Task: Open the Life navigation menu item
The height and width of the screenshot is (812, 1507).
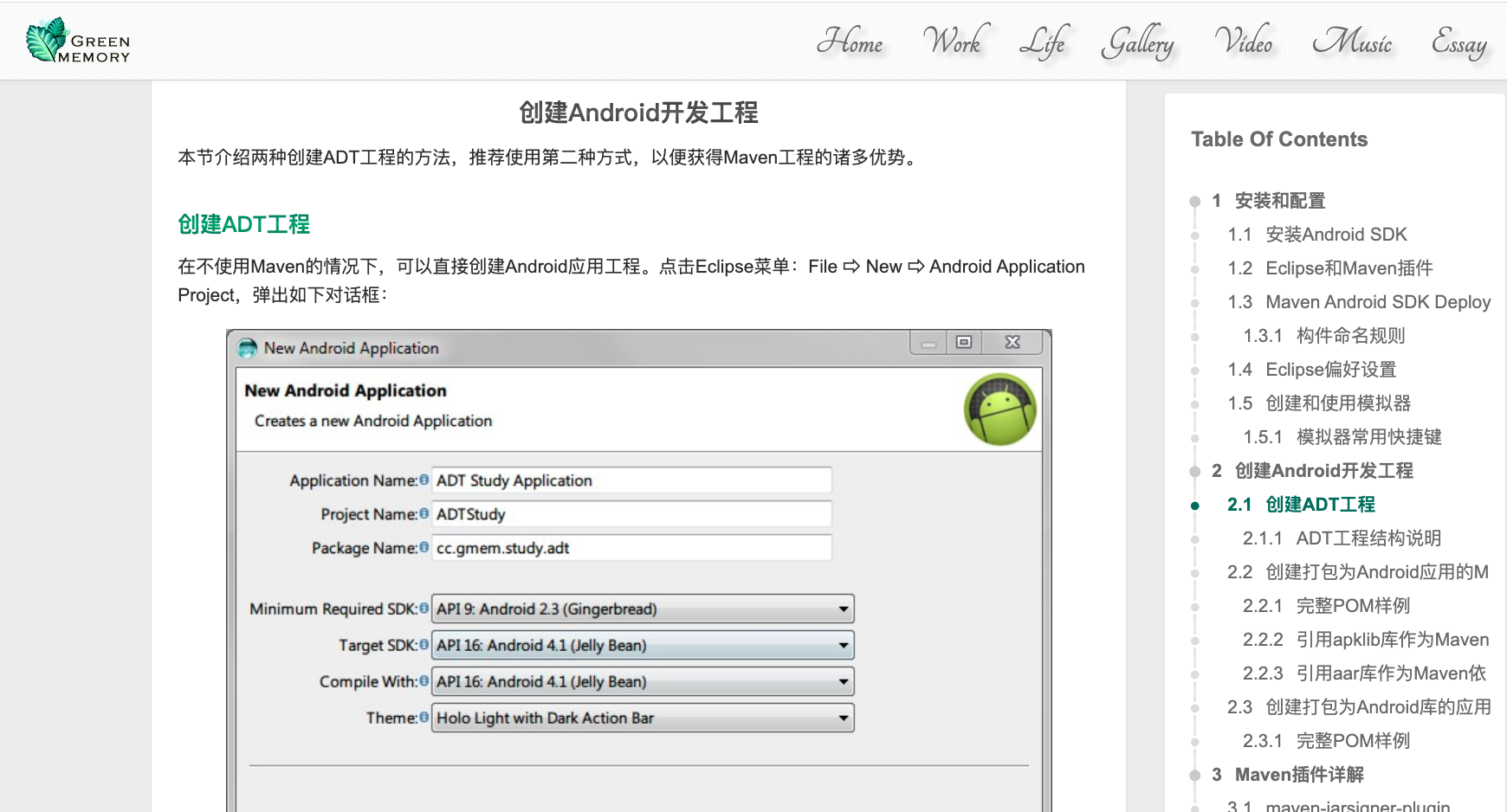Action: pos(1044,42)
